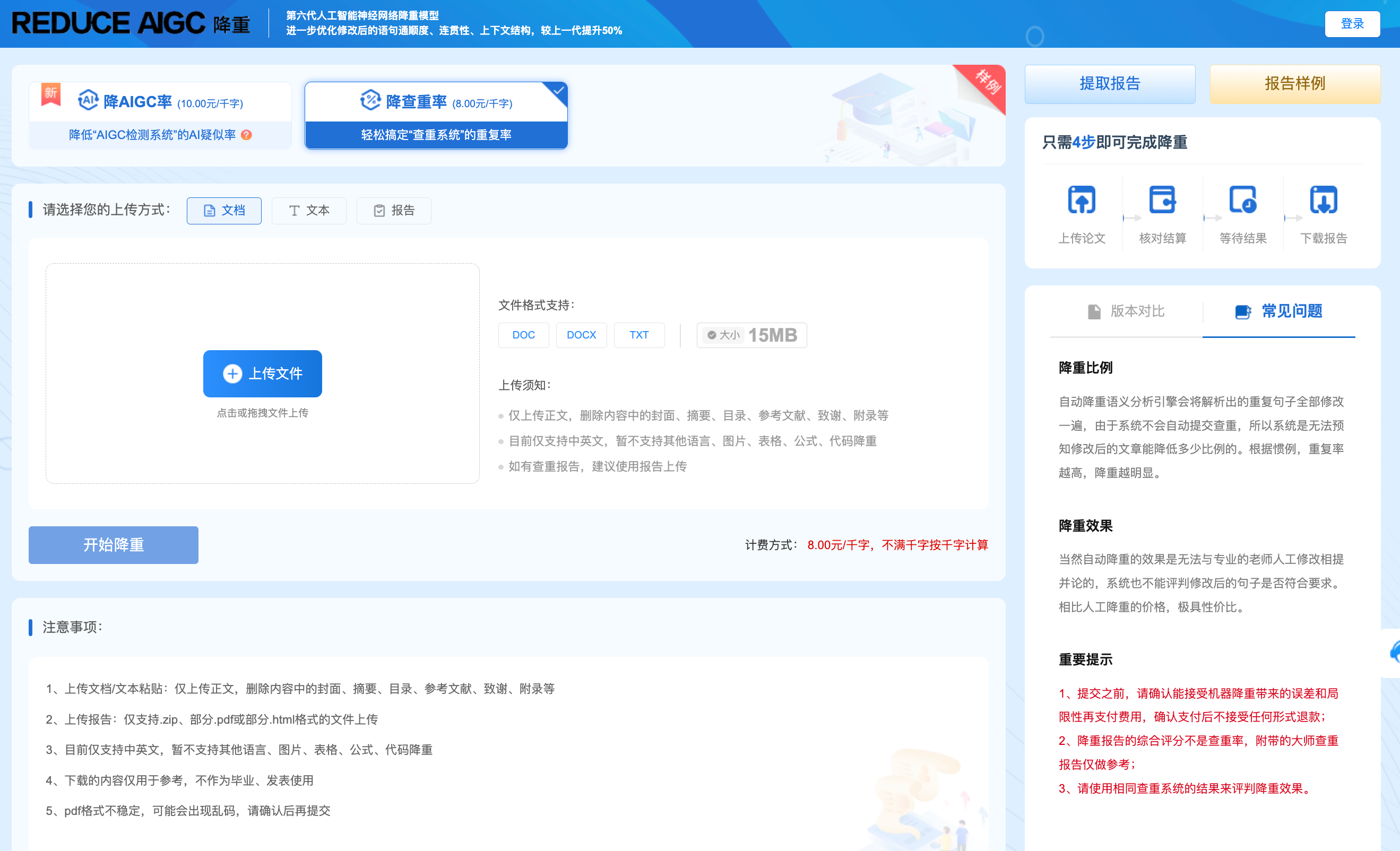
Task: Click the 开始降重 button
Action: (x=113, y=545)
